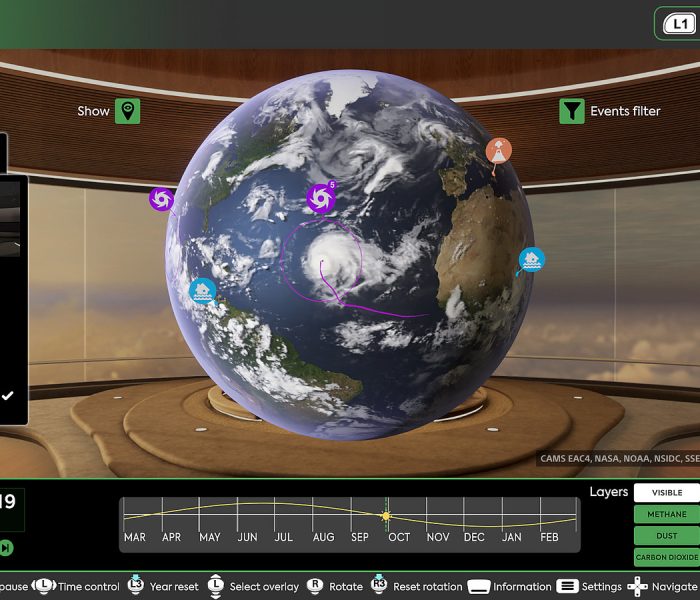Image resolution: width=700 pixels, height=600 pixels.
Task: Click the Year reset label
Action: [174, 587]
